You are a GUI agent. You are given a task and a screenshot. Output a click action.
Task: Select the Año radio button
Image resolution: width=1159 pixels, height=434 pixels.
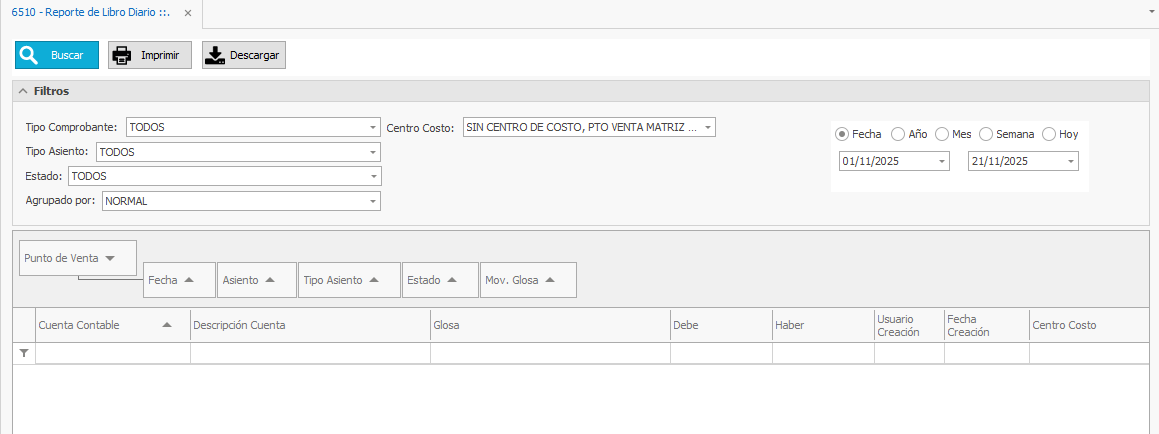coord(898,134)
